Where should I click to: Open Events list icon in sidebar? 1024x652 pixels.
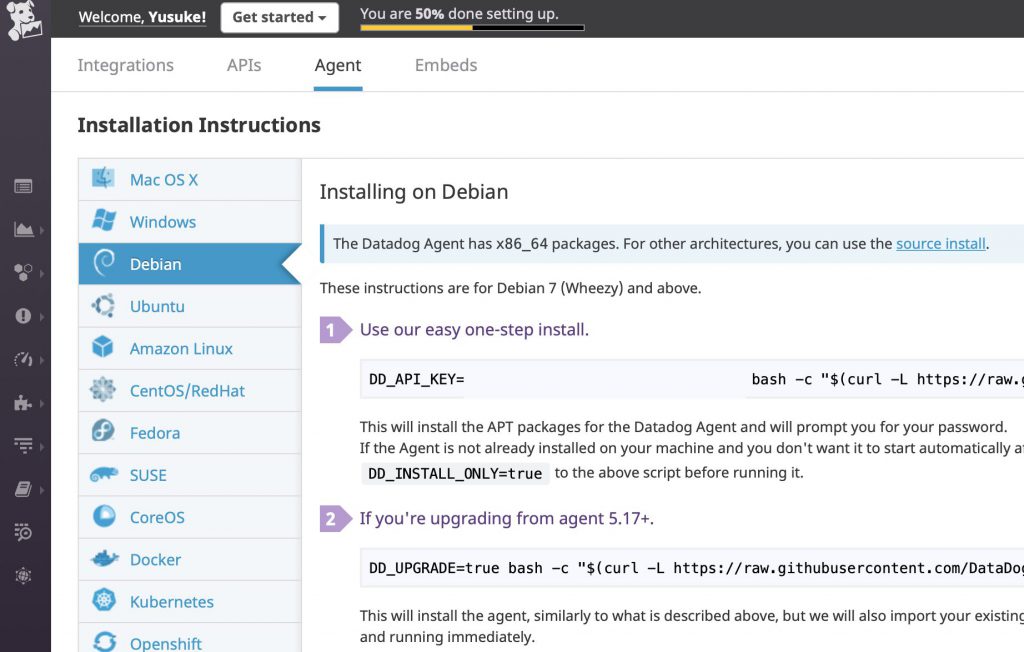point(23,187)
